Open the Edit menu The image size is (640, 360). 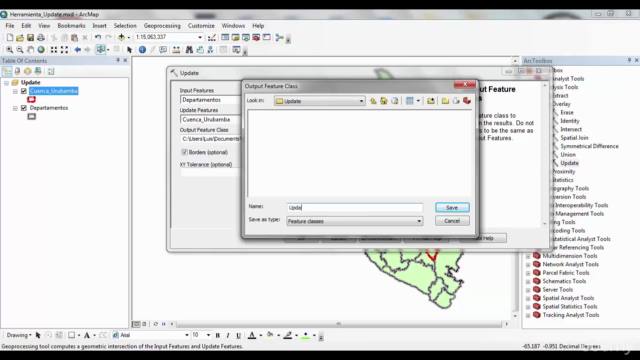coord(26,26)
